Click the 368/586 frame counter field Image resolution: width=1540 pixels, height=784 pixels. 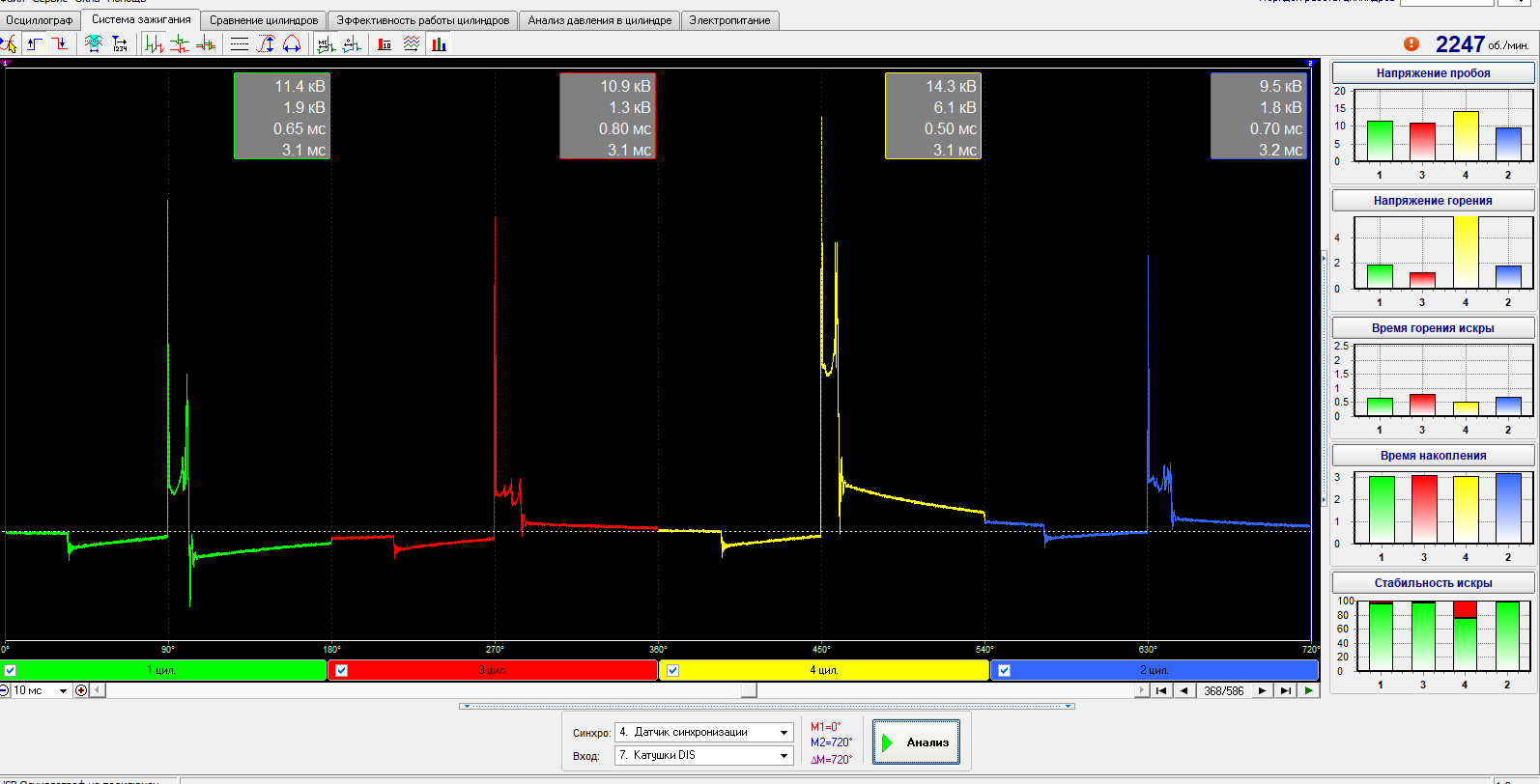coord(1223,690)
